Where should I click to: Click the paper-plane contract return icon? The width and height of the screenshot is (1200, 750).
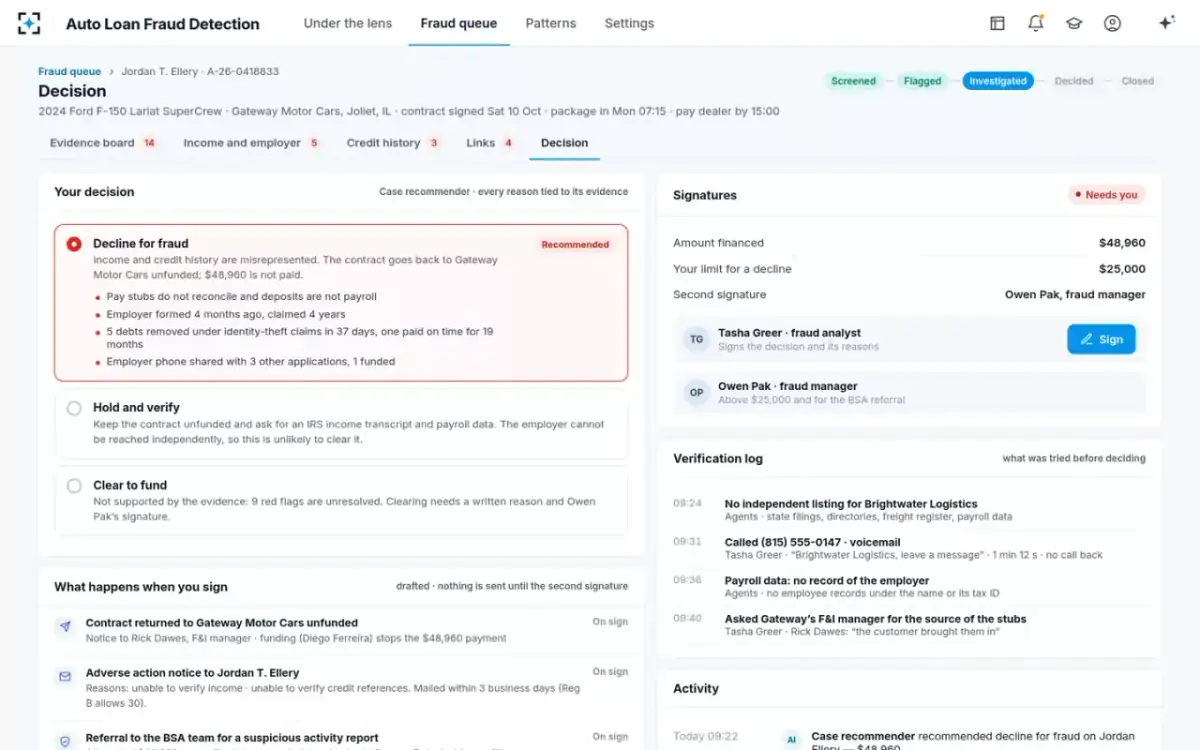pos(65,627)
